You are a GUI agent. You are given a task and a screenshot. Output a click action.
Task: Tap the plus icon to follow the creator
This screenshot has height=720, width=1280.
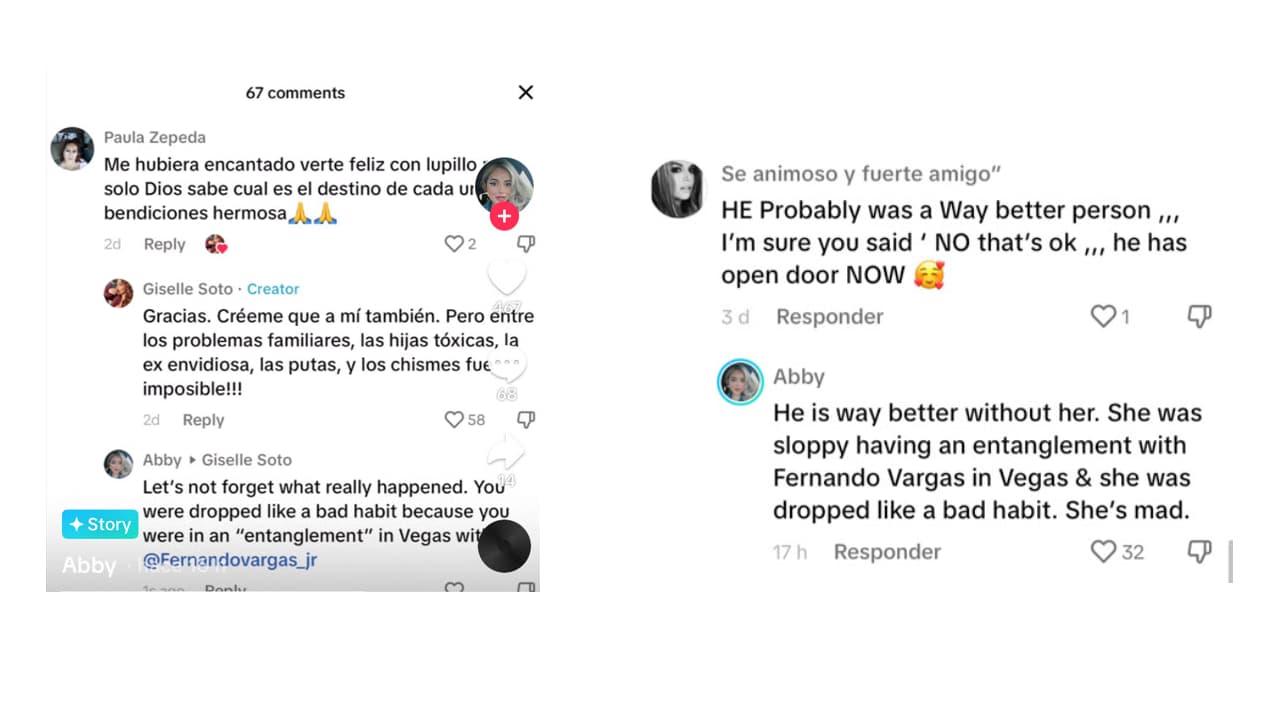[x=505, y=216]
